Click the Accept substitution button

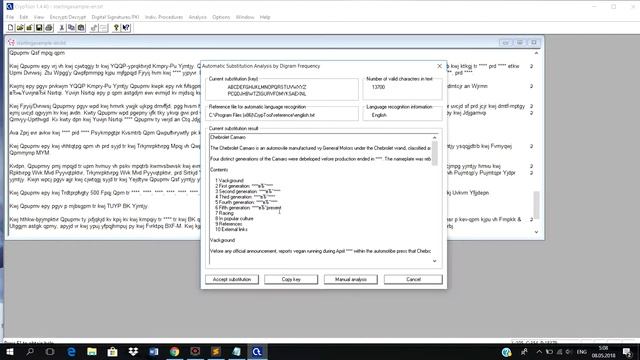(232, 279)
